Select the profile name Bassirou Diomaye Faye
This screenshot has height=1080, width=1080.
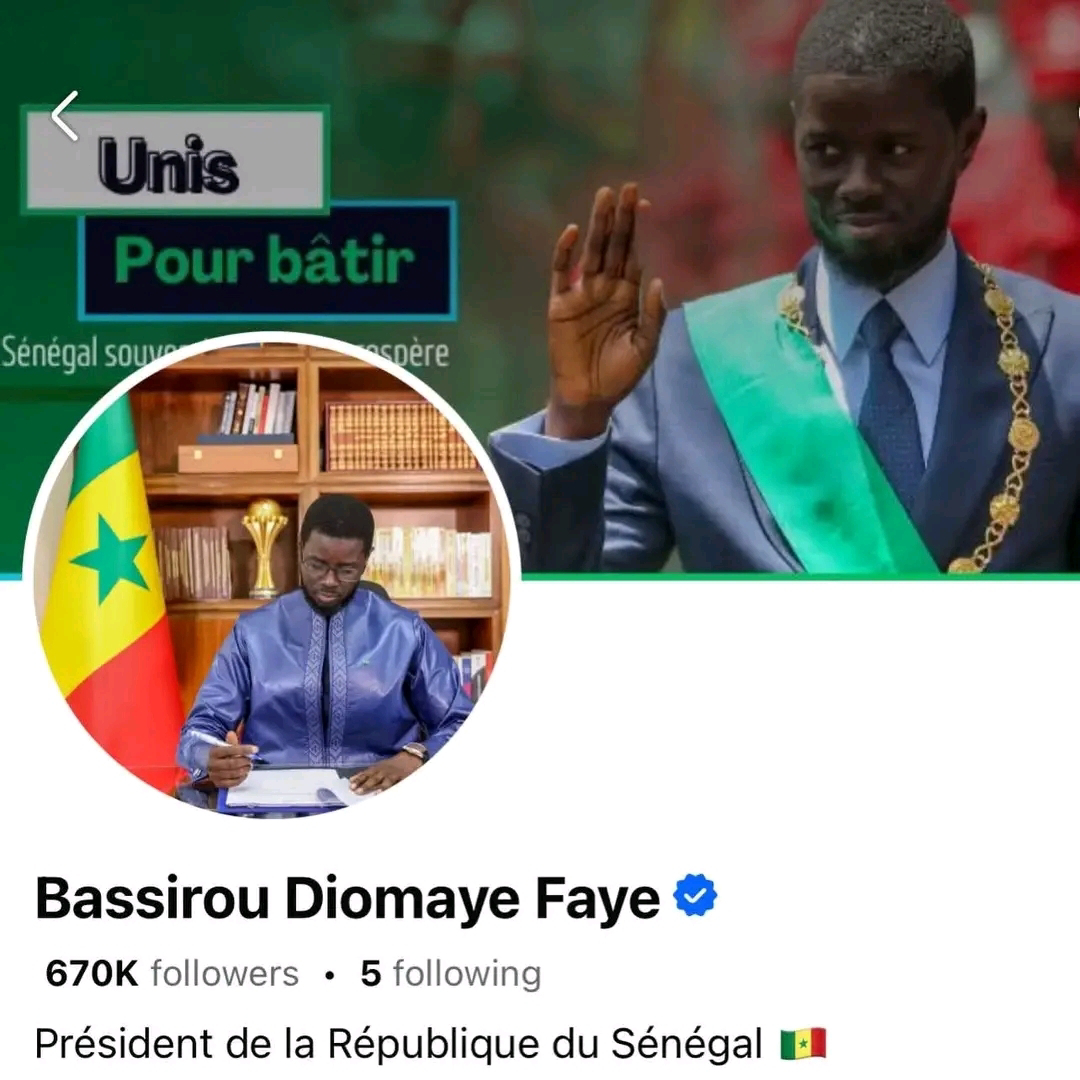pos(348,898)
